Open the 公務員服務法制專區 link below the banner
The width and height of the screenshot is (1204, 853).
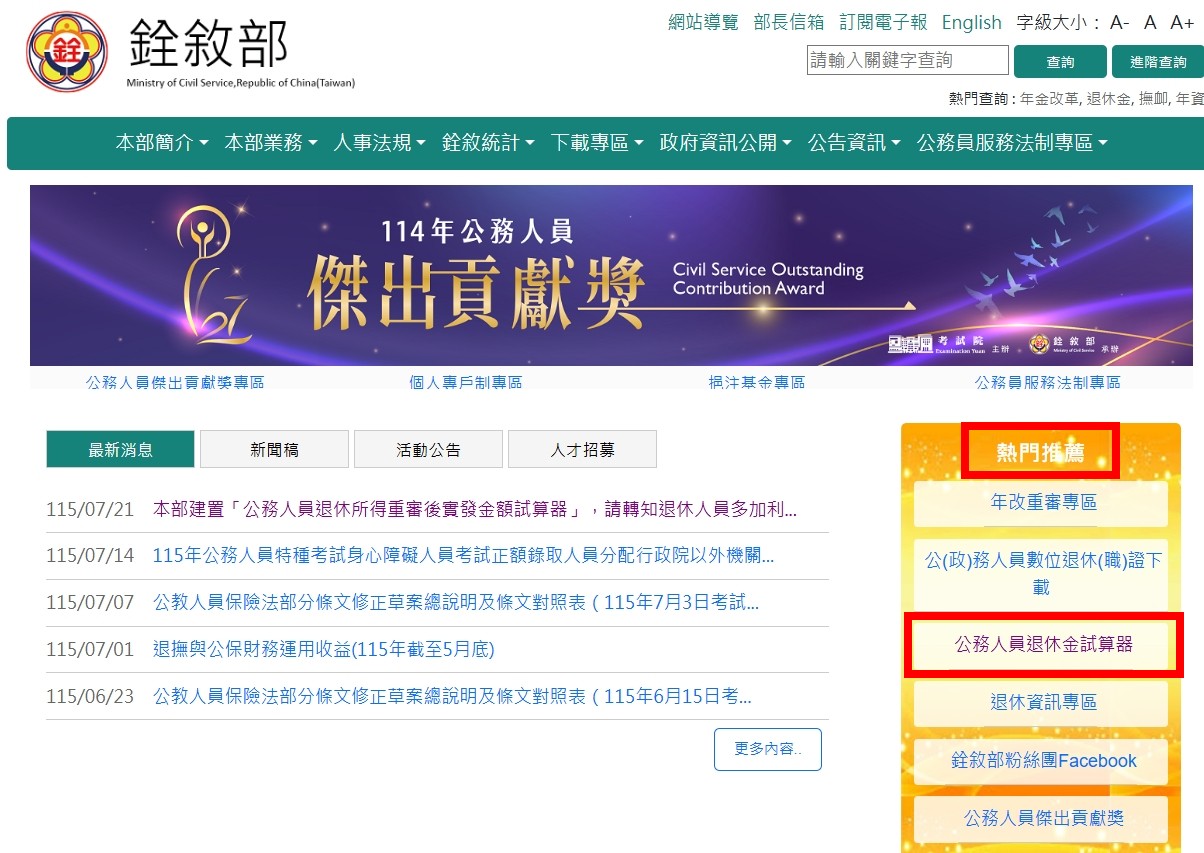tap(1048, 382)
